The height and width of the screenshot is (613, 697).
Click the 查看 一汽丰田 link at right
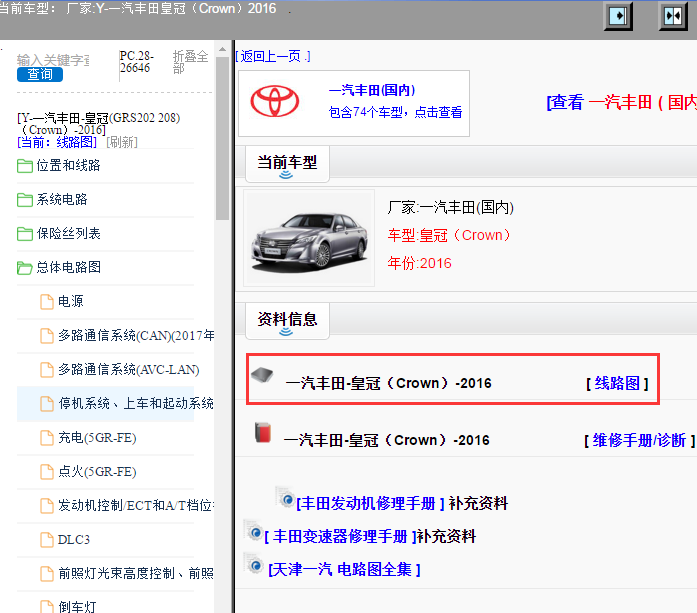(621, 102)
